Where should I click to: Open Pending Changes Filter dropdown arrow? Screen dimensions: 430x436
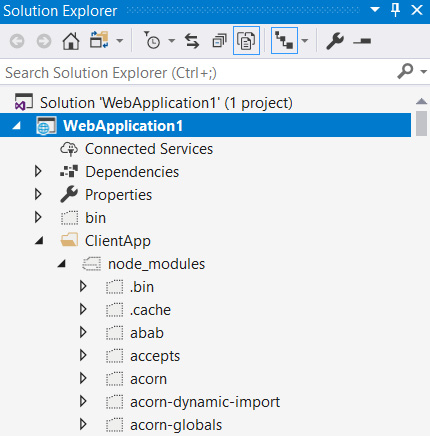(171, 41)
